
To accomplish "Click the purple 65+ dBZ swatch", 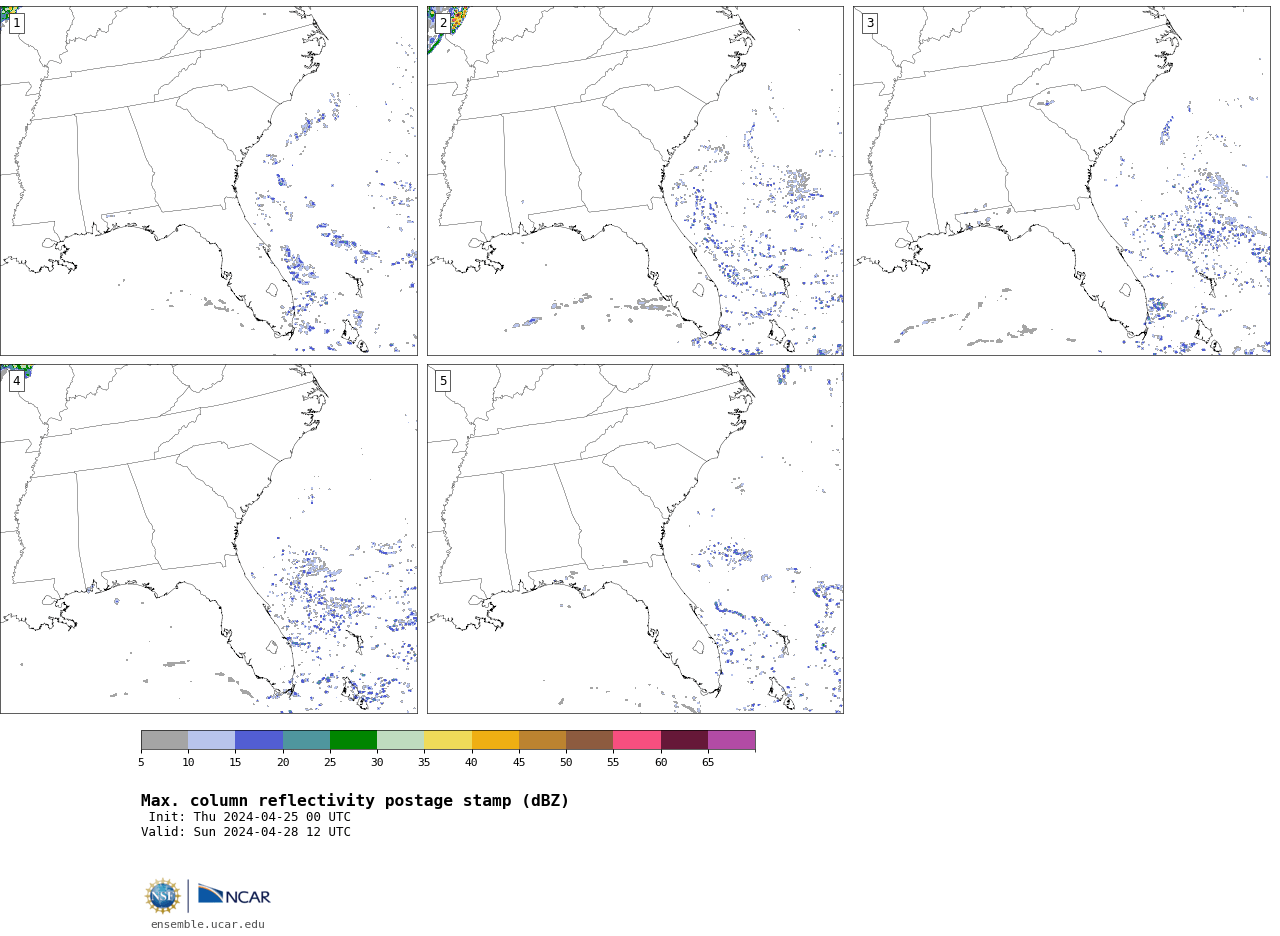I will [731, 740].
